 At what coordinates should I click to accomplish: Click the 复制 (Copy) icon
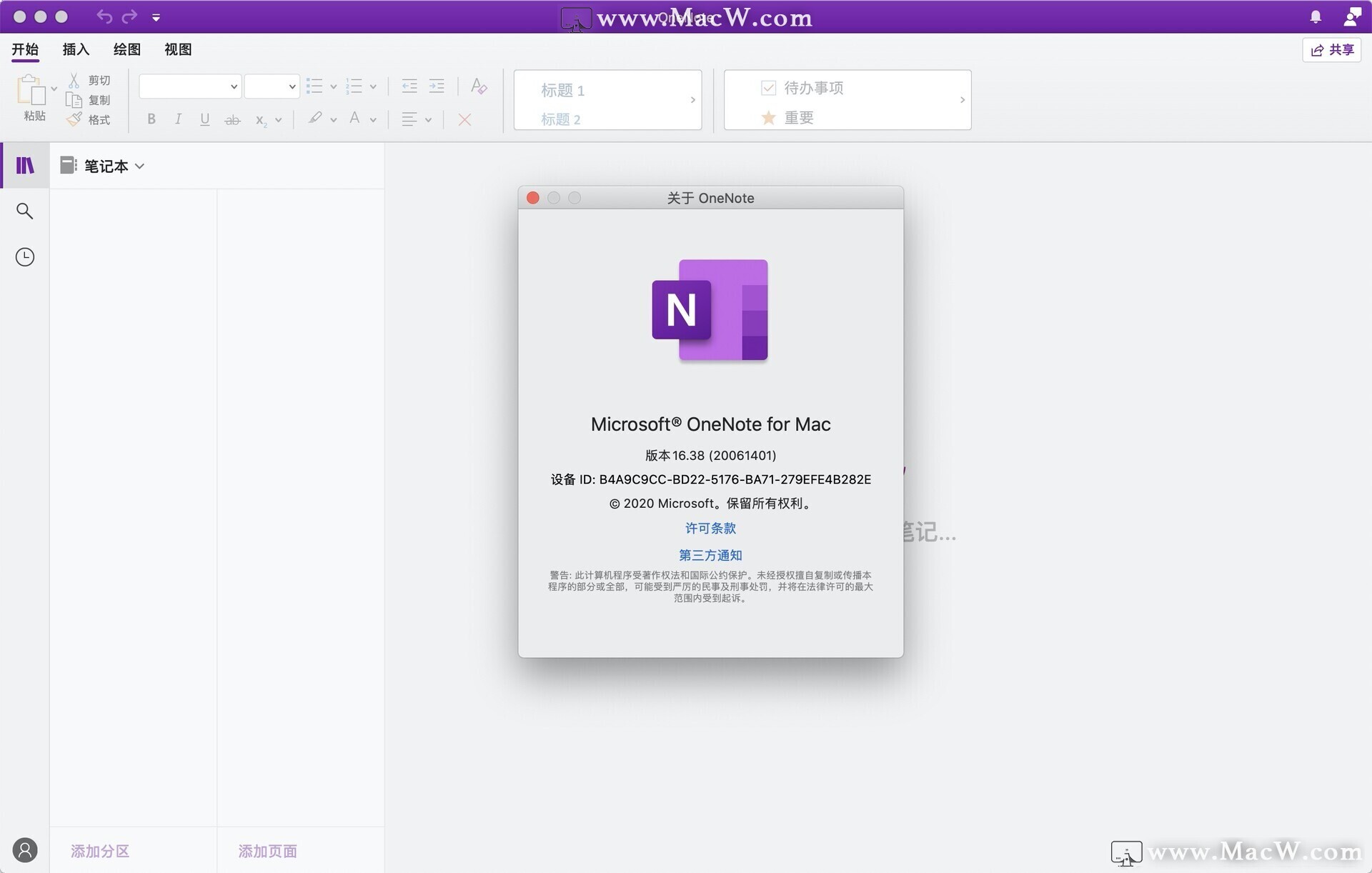89,99
